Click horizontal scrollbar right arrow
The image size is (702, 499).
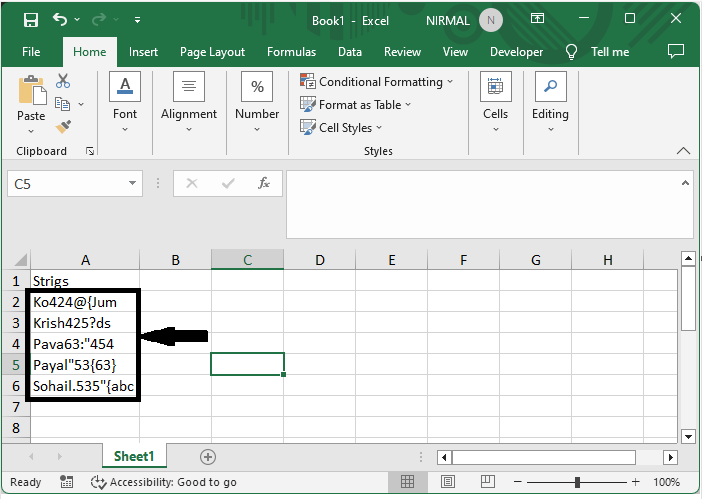tap(670, 457)
